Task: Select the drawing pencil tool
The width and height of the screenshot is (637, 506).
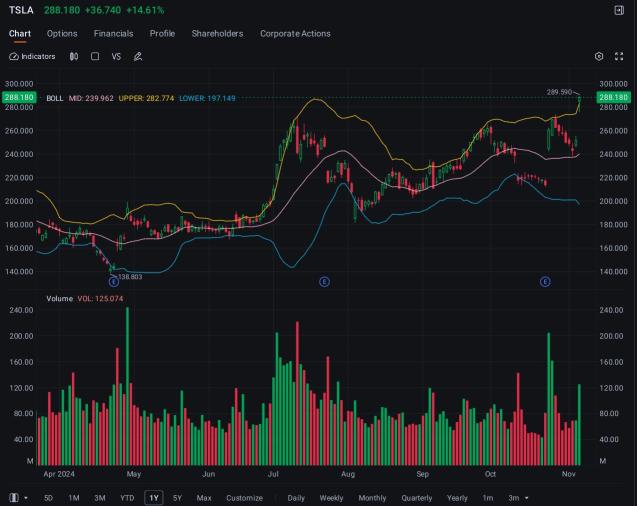Action: point(138,56)
